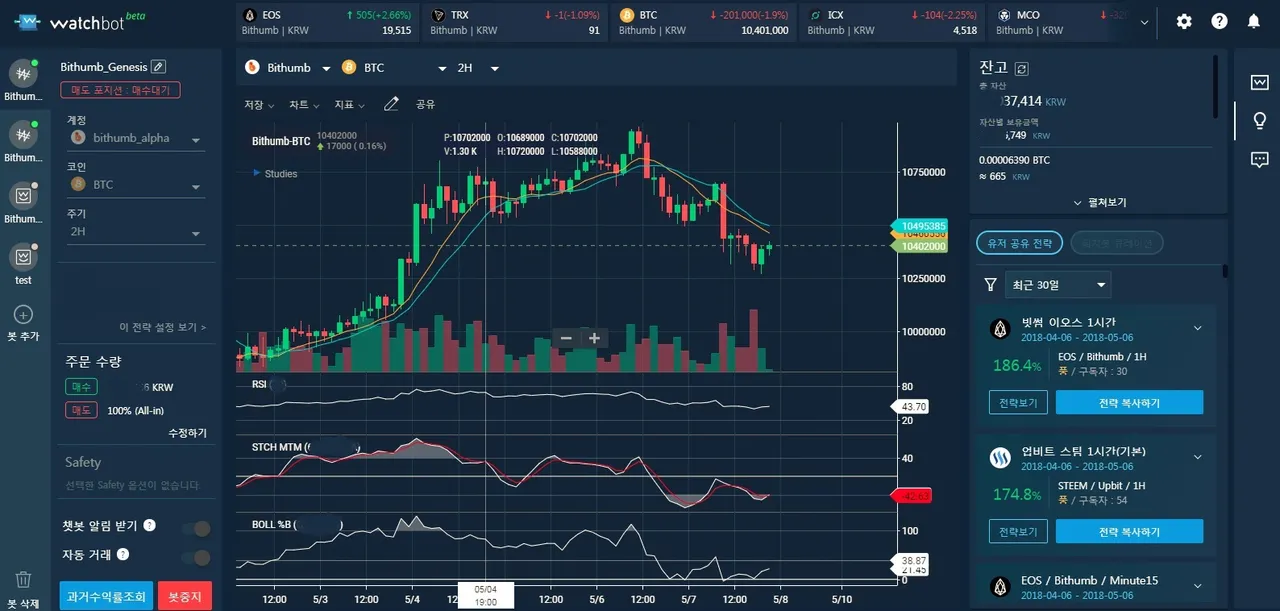Image resolution: width=1280 pixels, height=611 pixels.
Task: Click the watchbot beta logo
Action: coord(78,20)
